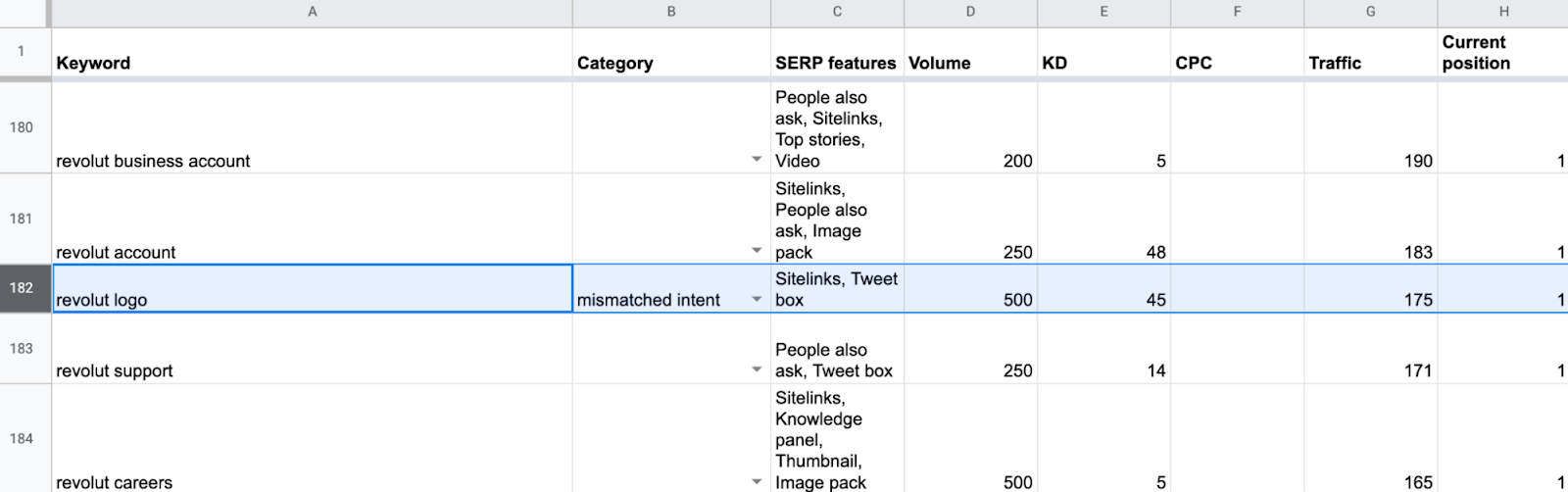Select the 'Current position' header cell

[x=1502, y=53]
